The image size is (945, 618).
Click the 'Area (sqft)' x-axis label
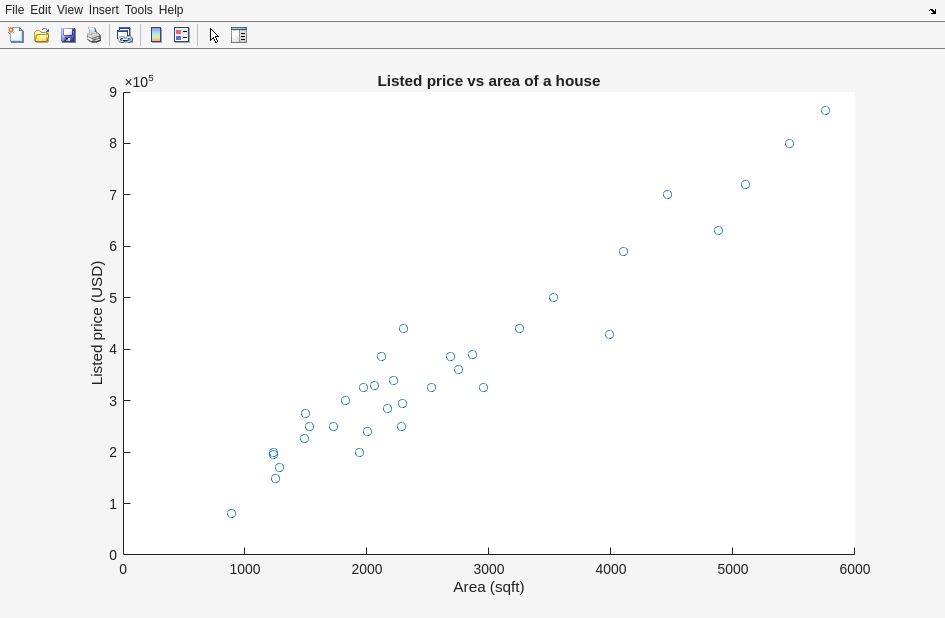point(488,587)
